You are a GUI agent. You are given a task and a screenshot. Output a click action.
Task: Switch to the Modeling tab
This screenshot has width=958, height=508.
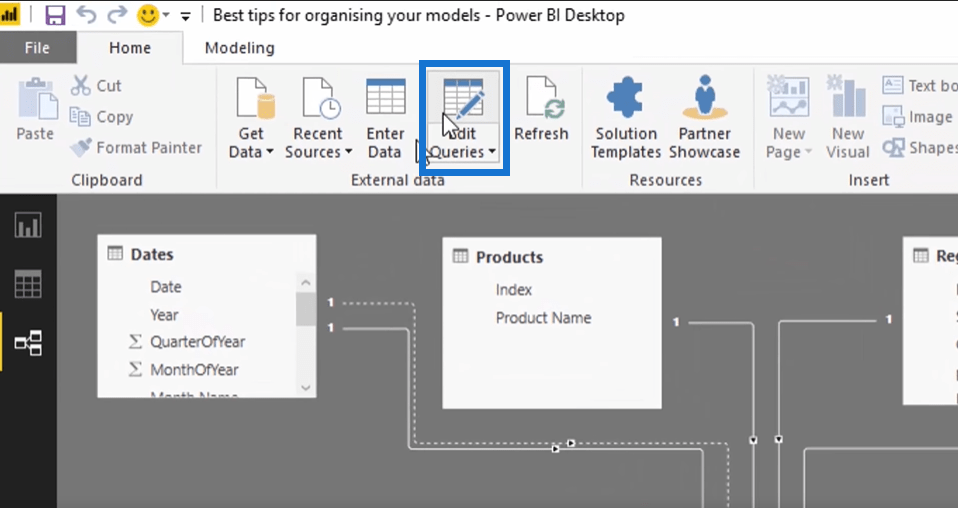tap(240, 48)
